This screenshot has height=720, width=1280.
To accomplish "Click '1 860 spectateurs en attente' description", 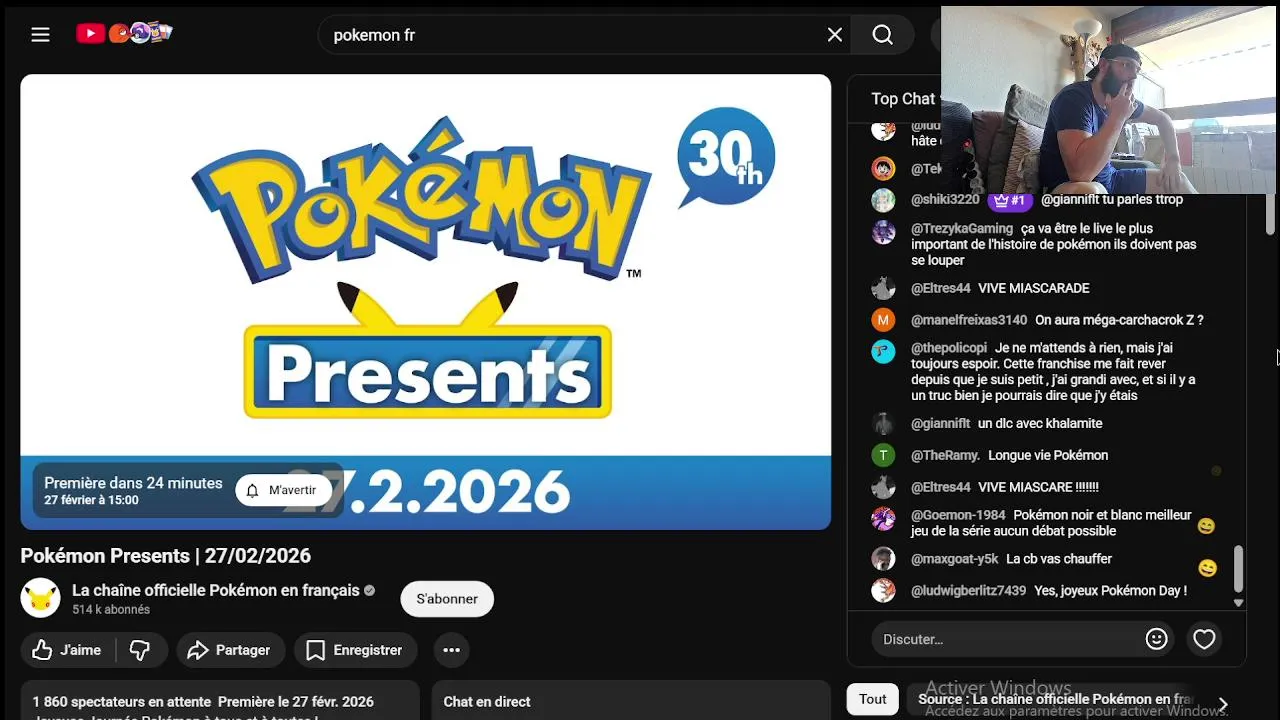I will (122, 702).
